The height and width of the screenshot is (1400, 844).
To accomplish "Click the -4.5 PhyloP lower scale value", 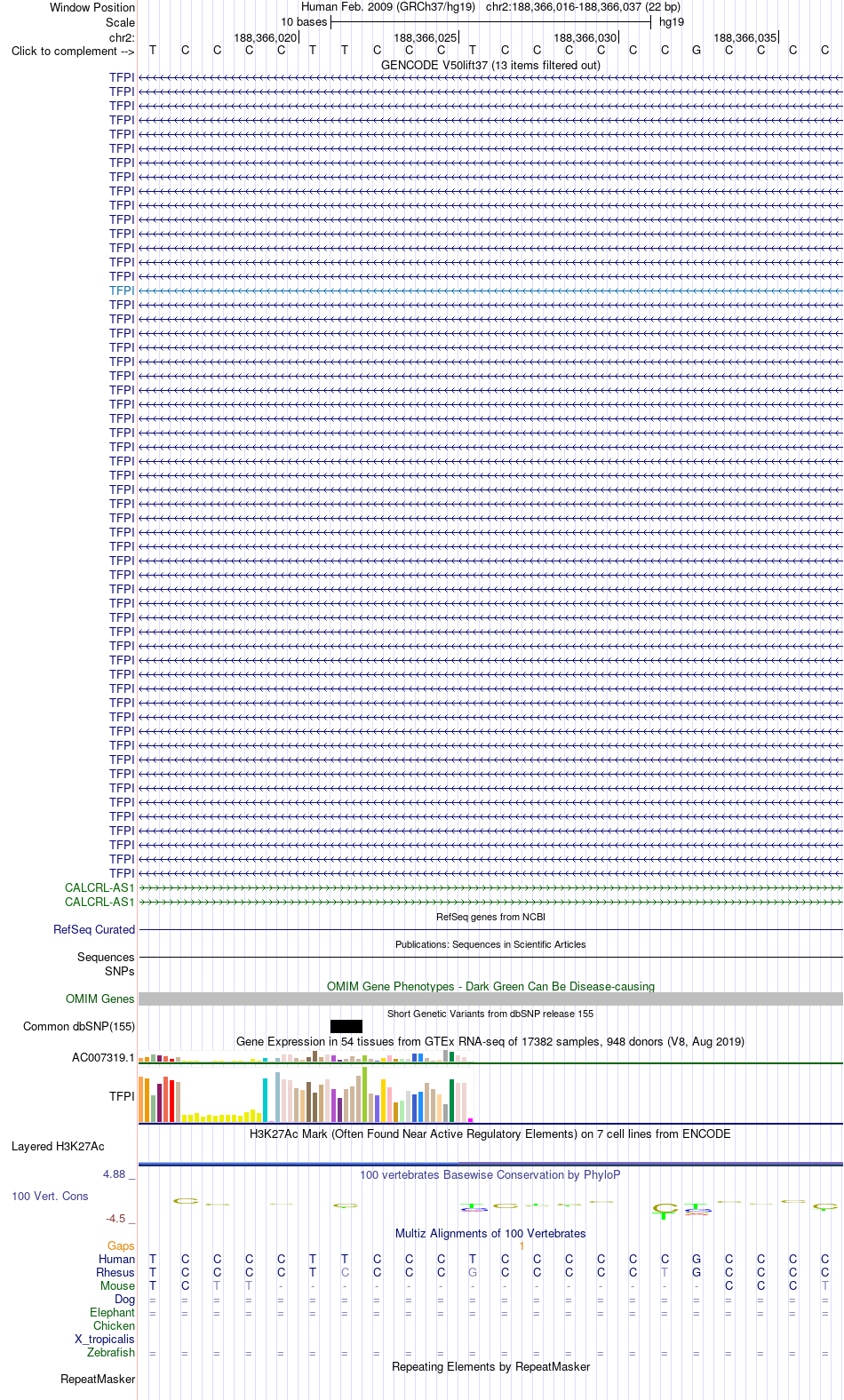I will pyautogui.click(x=115, y=1219).
